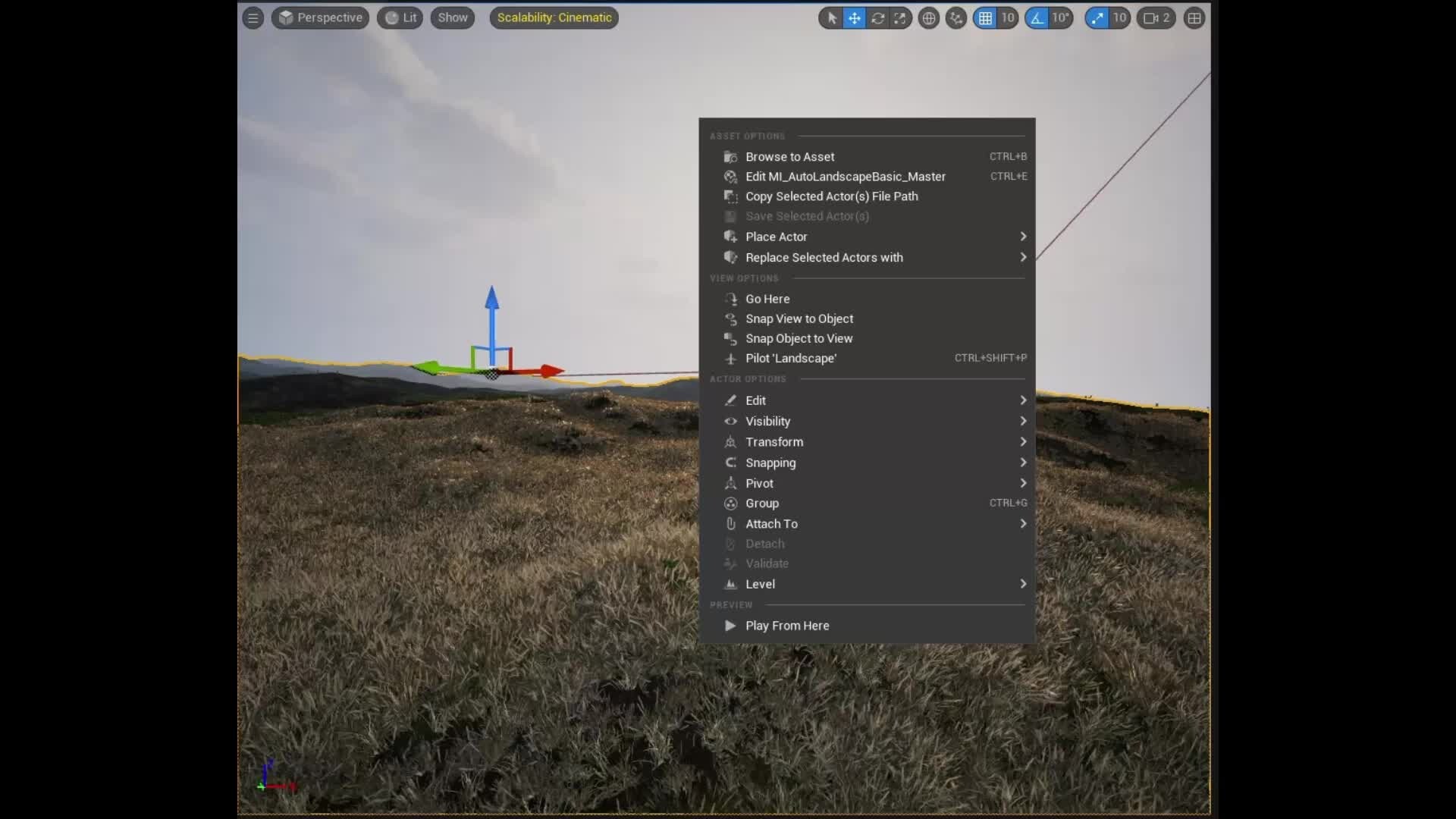Image resolution: width=1456 pixels, height=819 pixels.
Task: Switch to the plain Select tool
Action: pos(831,17)
